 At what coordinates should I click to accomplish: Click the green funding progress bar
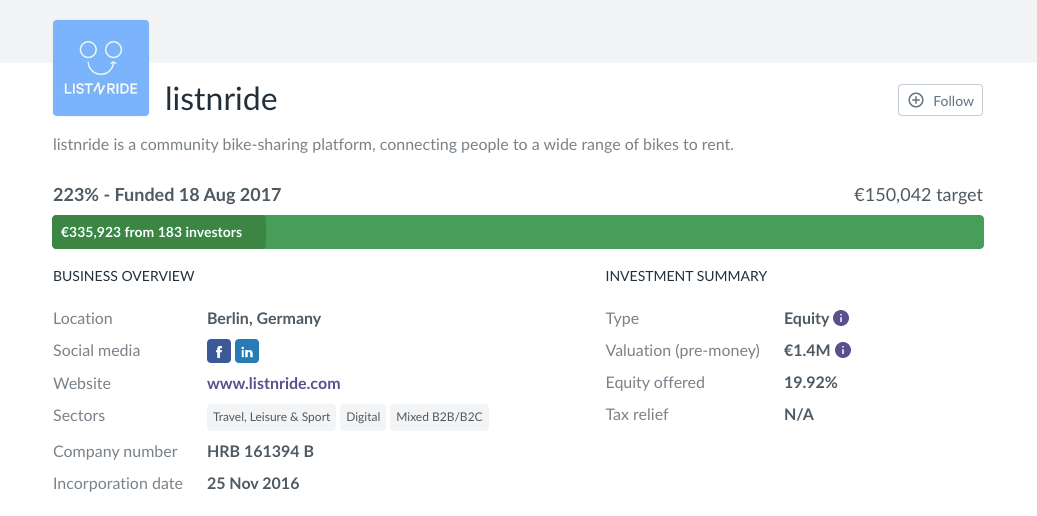(x=620, y=232)
